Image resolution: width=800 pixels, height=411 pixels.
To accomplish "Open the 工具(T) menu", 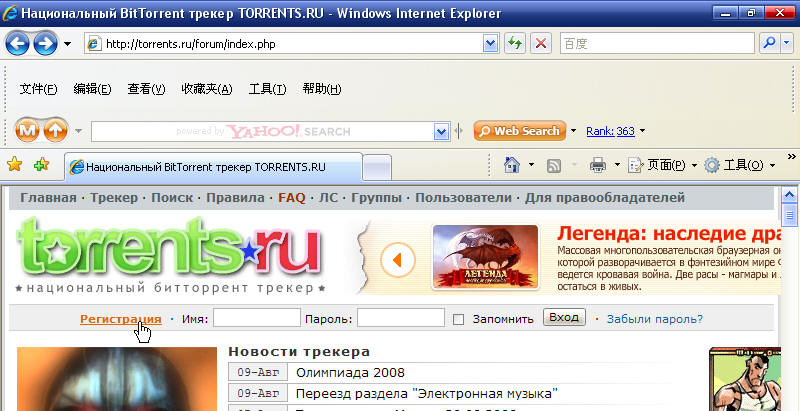I will click(x=267, y=89).
